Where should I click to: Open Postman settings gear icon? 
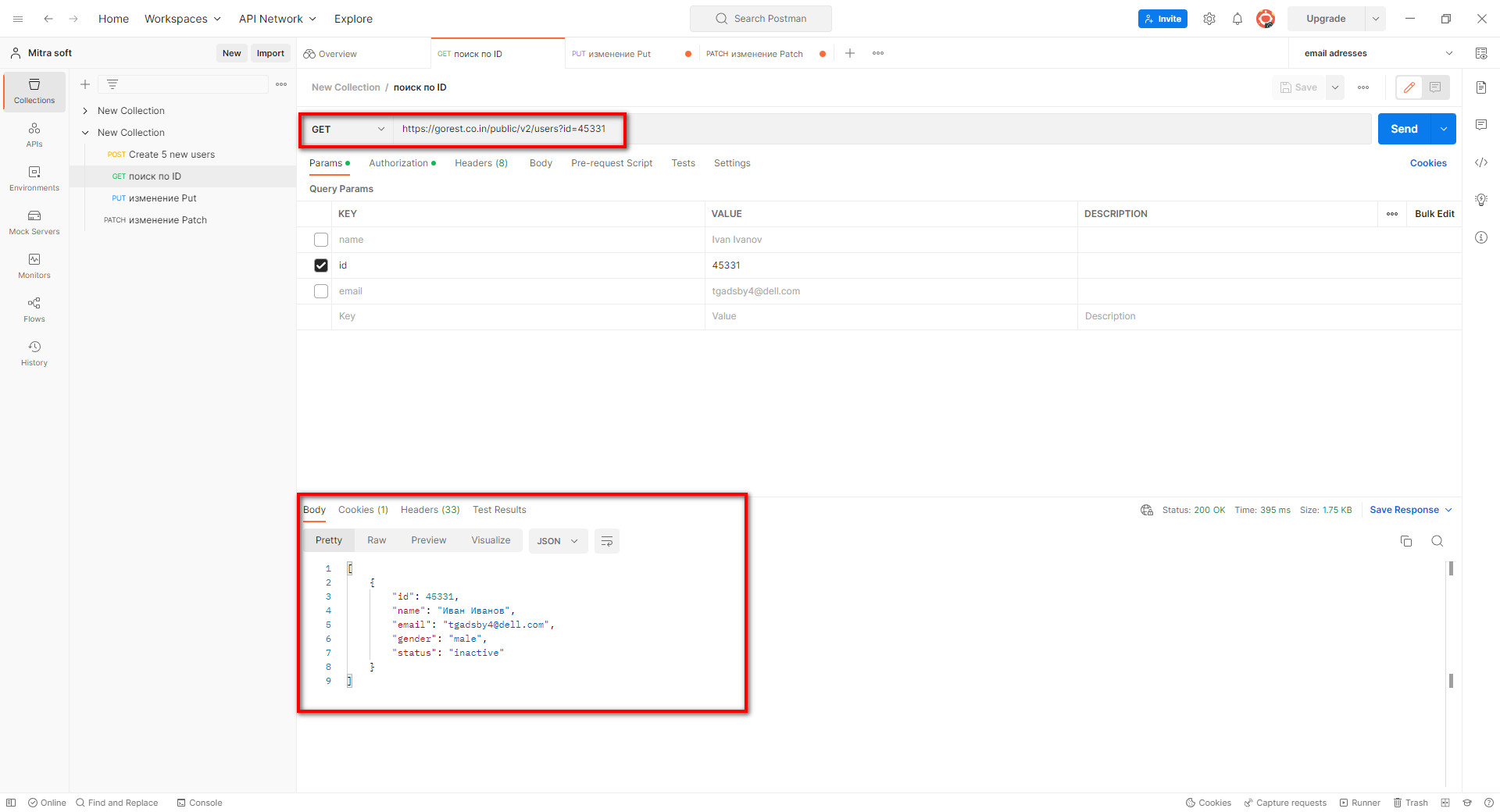(1209, 19)
